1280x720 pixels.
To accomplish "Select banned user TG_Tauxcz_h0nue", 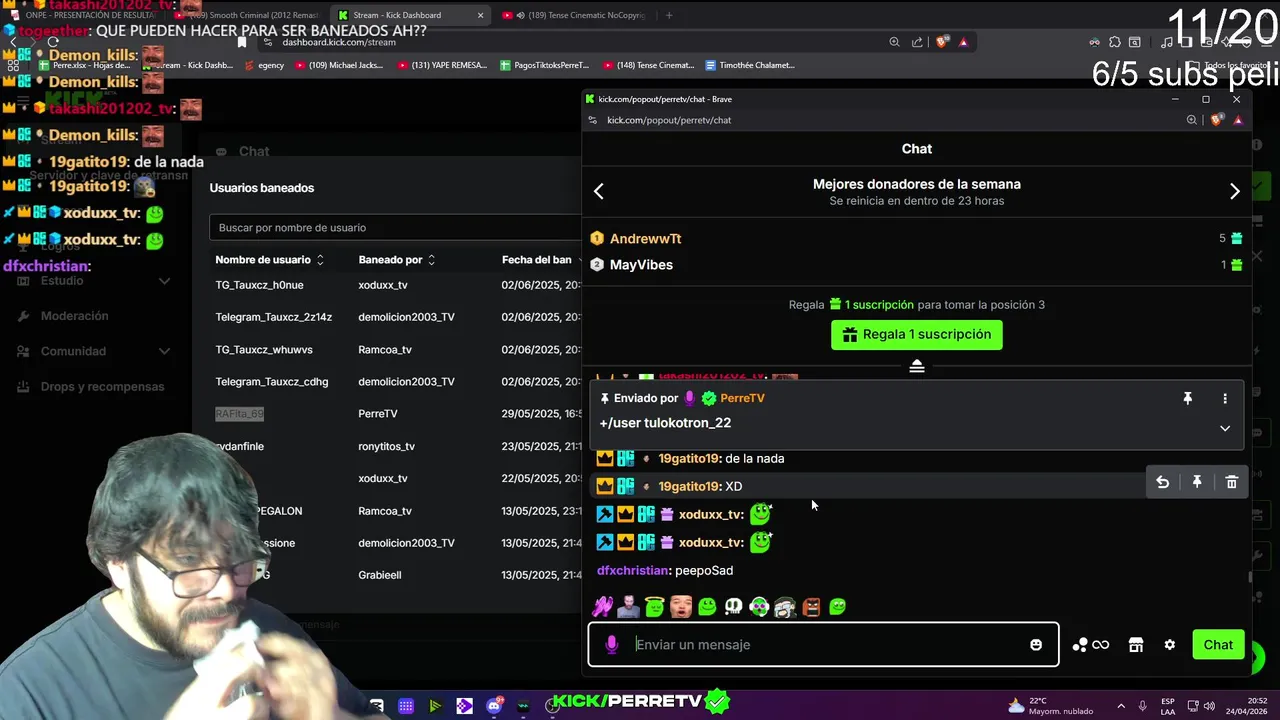I will [x=259, y=285].
